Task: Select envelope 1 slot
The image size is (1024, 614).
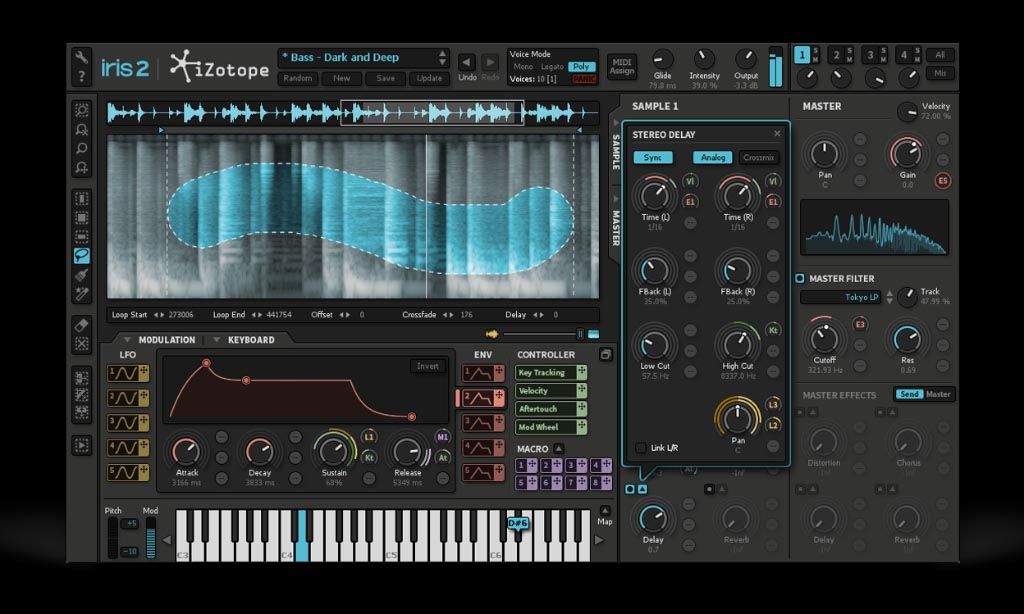Action: pyautogui.click(x=483, y=373)
